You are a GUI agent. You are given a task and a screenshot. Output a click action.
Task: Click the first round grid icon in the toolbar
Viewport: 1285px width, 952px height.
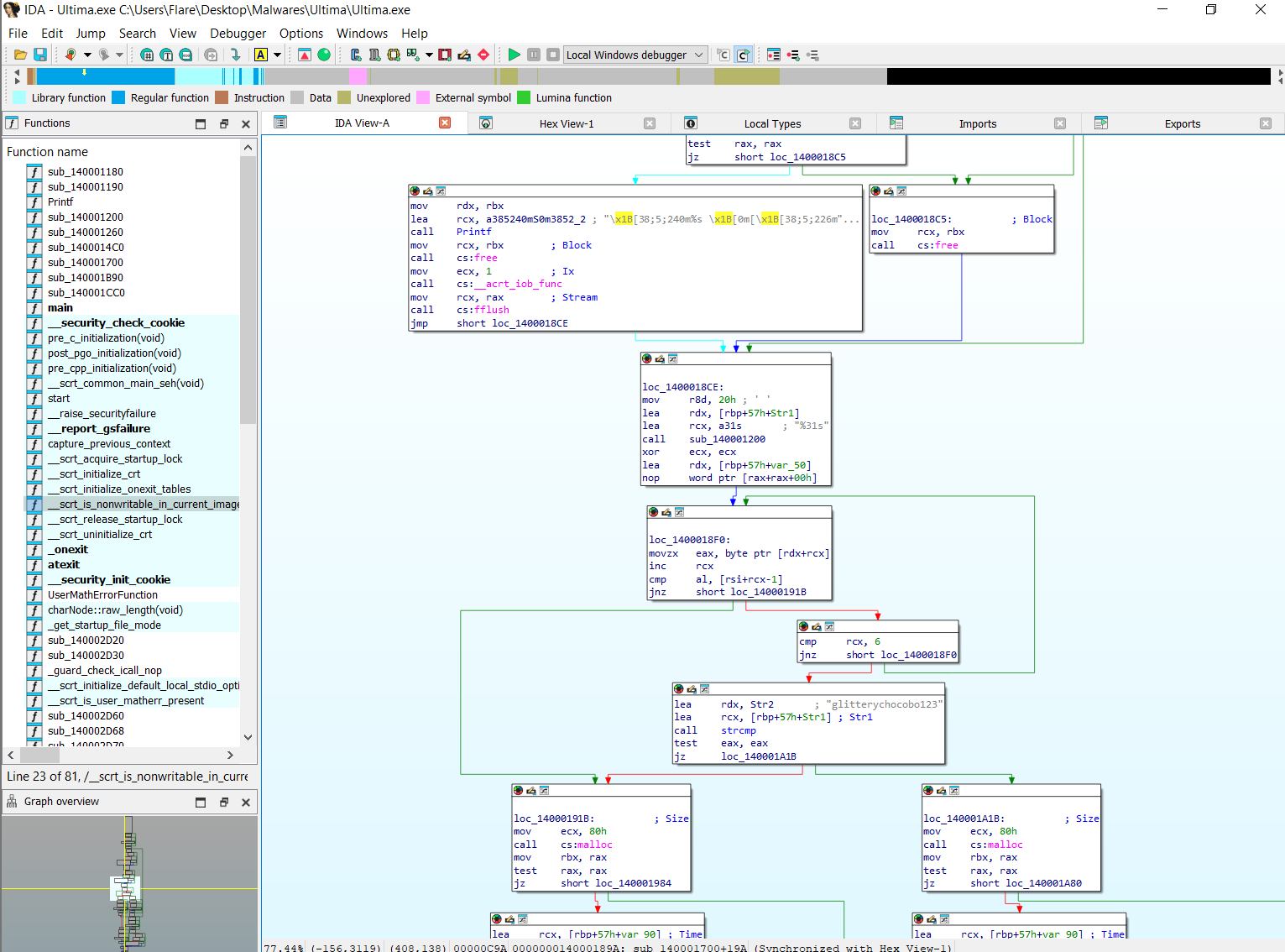[147, 55]
